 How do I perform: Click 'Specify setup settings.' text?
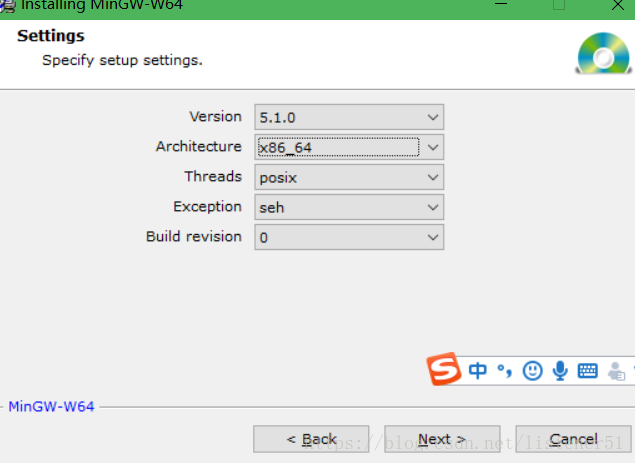[122, 61]
